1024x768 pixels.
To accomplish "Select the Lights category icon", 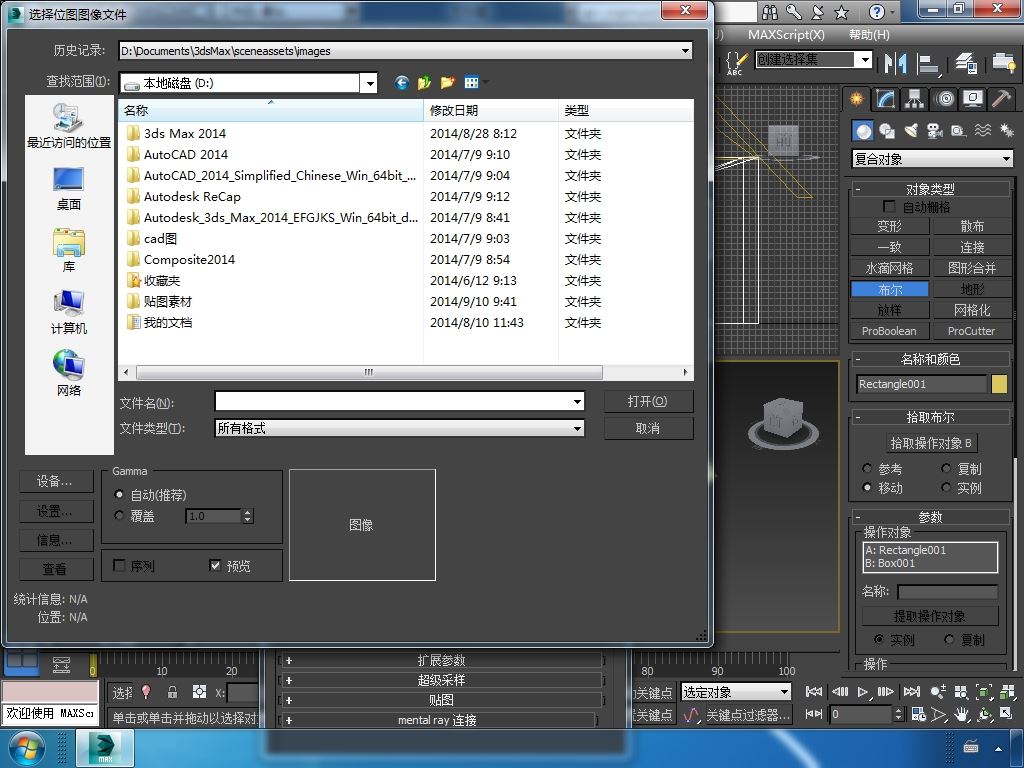I will pyautogui.click(x=911, y=131).
